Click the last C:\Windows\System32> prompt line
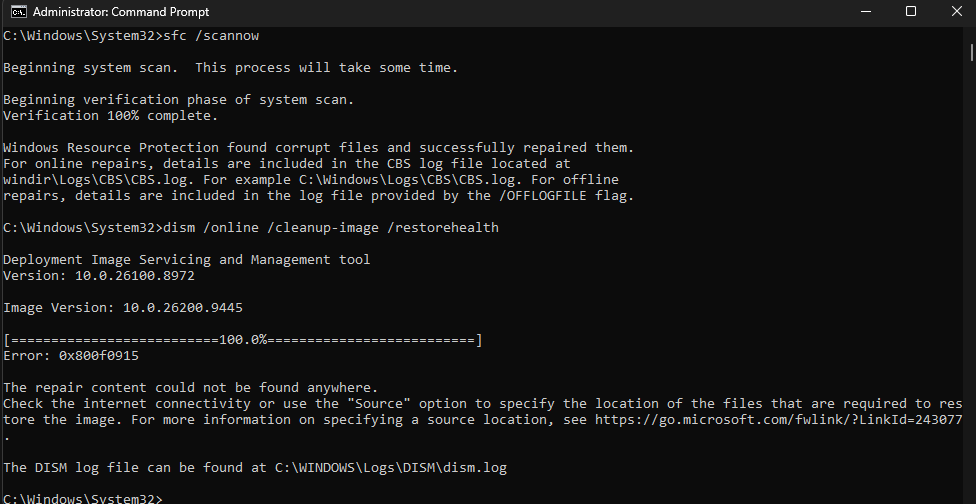 [x=83, y=498]
